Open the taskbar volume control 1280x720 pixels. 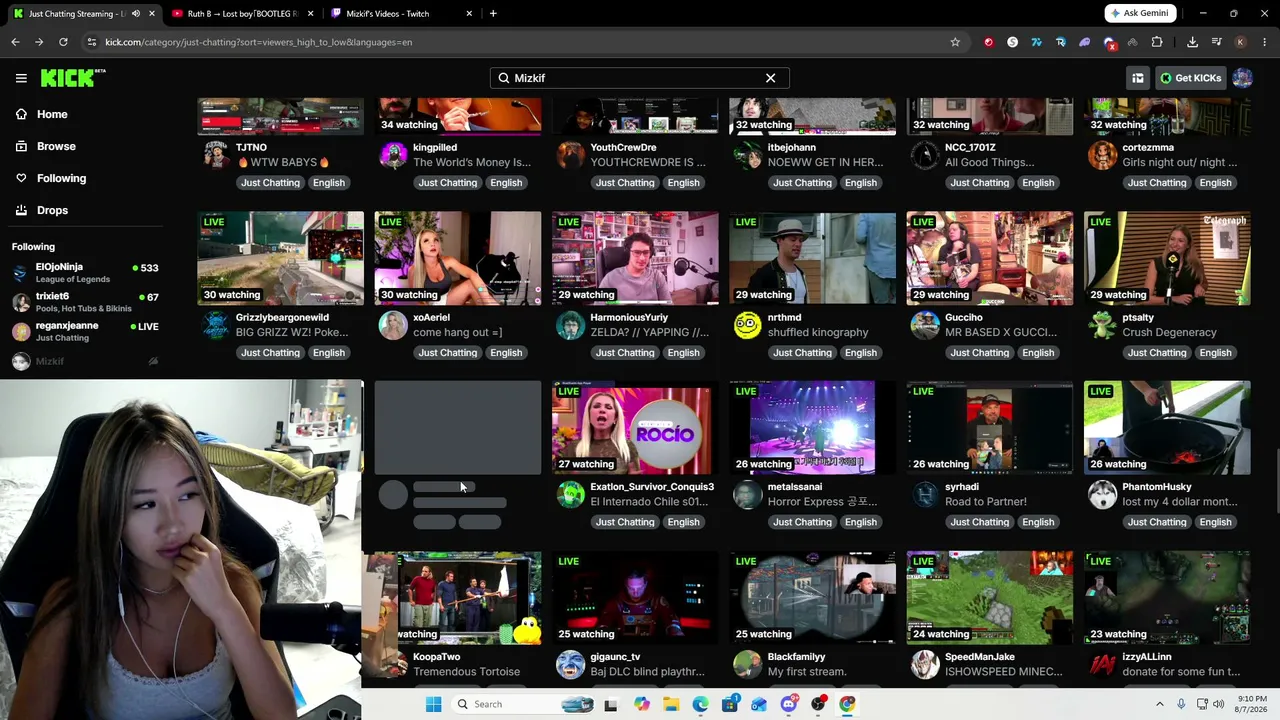(1218, 704)
